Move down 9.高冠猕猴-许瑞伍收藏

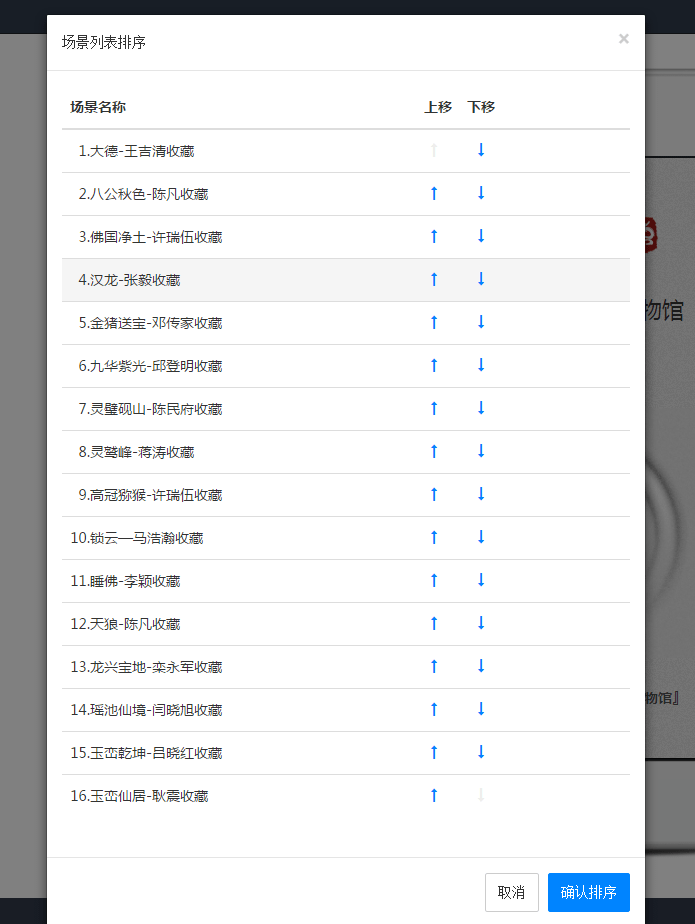click(x=481, y=494)
